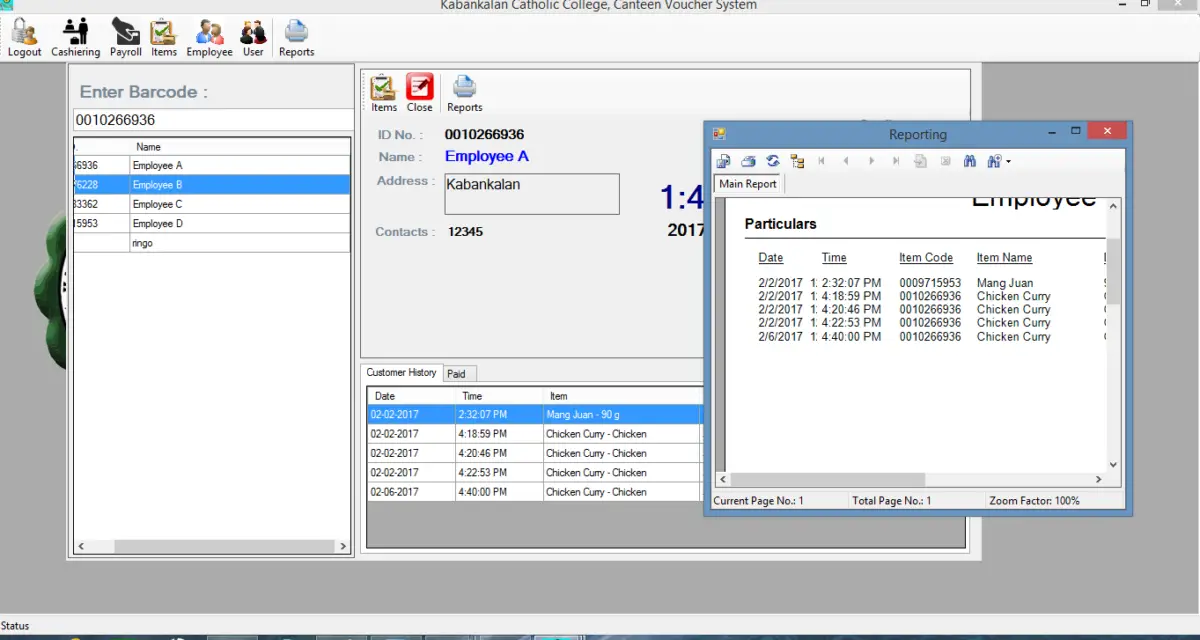The height and width of the screenshot is (640, 1200).
Task: Export the report from the Reporting toolbar
Action: point(723,161)
